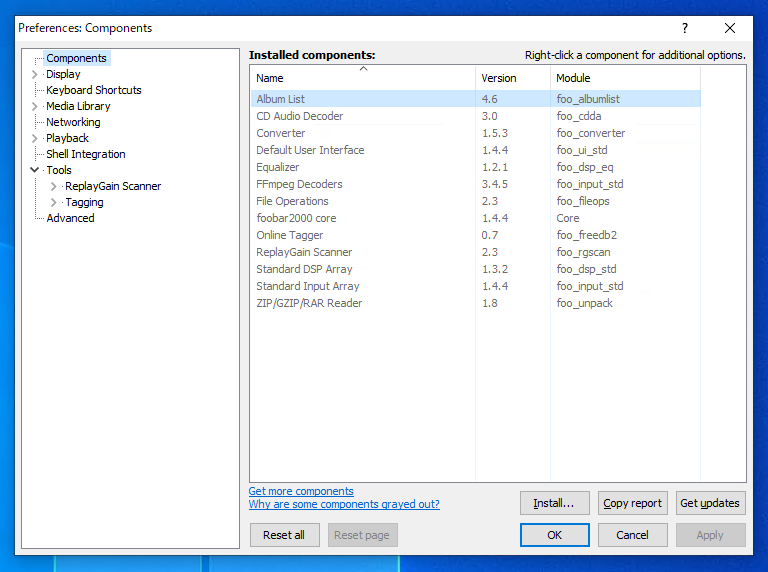768x572 pixels.
Task: Open the Shell Integration page
Action: (x=86, y=154)
